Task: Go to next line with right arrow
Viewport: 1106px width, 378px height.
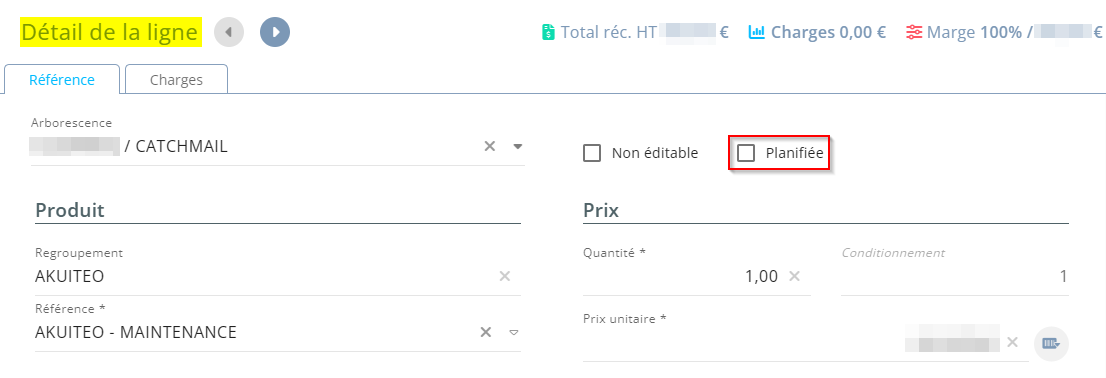Action: click(275, 32)
